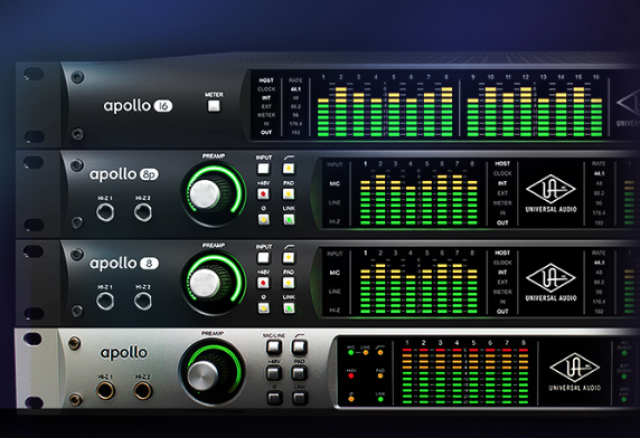Click the HI-Z indicator on Apollo 8p display
Image resolution: width=640 pixels, height=438 pixels.
[334, 222]
